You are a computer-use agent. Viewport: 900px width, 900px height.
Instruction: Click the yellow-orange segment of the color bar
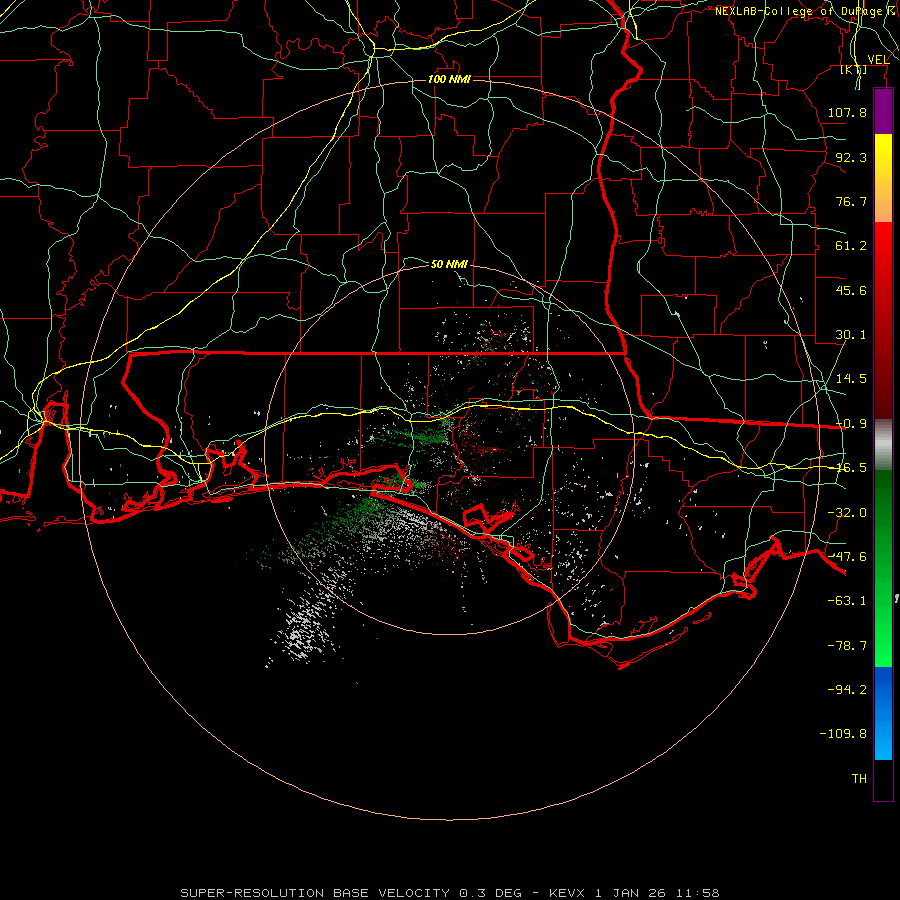[883, 178]
